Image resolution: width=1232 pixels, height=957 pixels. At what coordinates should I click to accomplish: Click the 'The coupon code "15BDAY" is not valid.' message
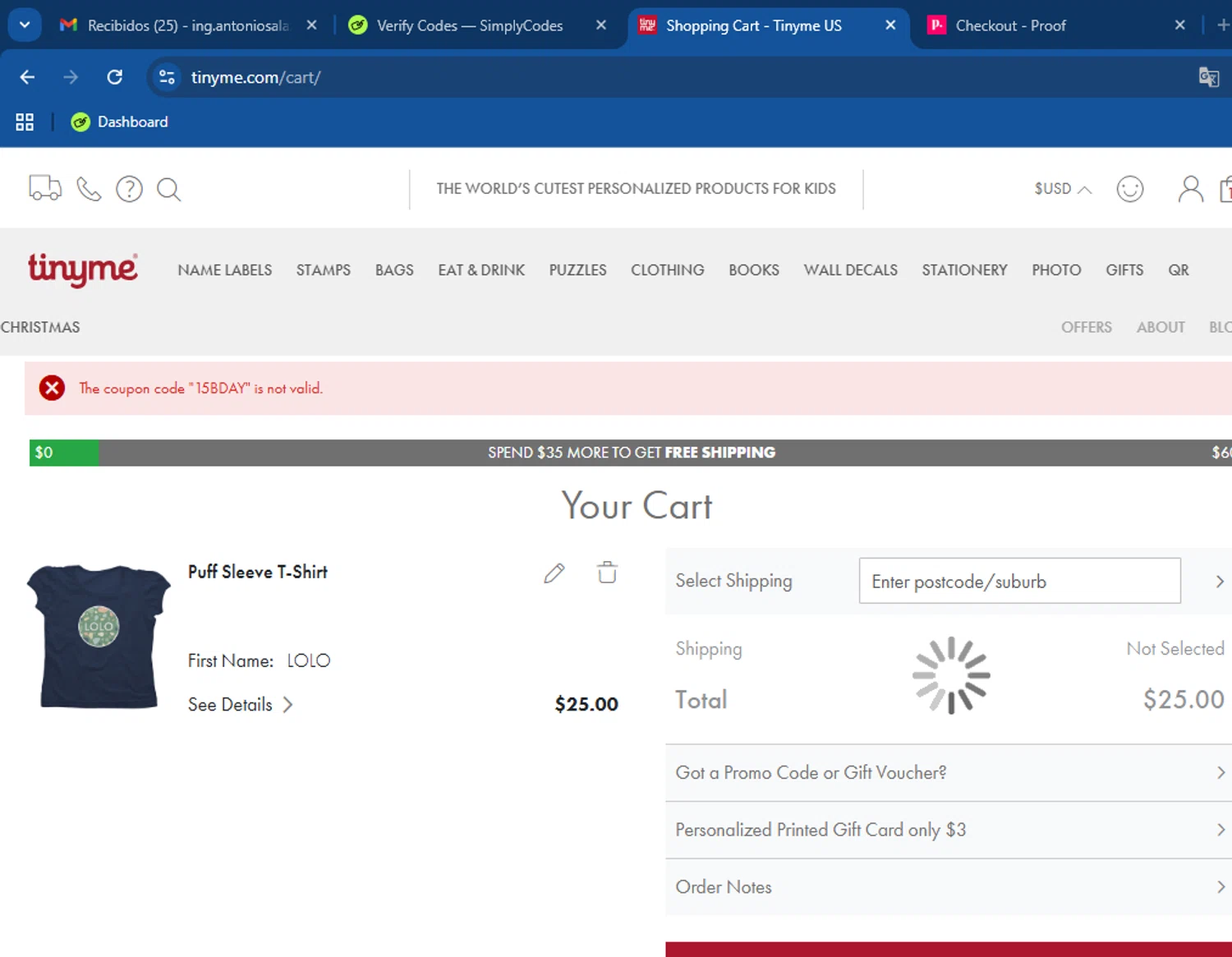[200, 388]
